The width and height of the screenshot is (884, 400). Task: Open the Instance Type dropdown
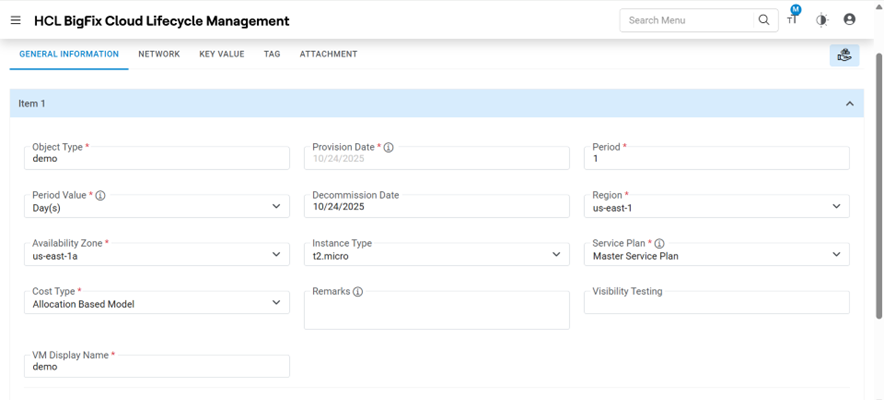[x=556, y=255]
